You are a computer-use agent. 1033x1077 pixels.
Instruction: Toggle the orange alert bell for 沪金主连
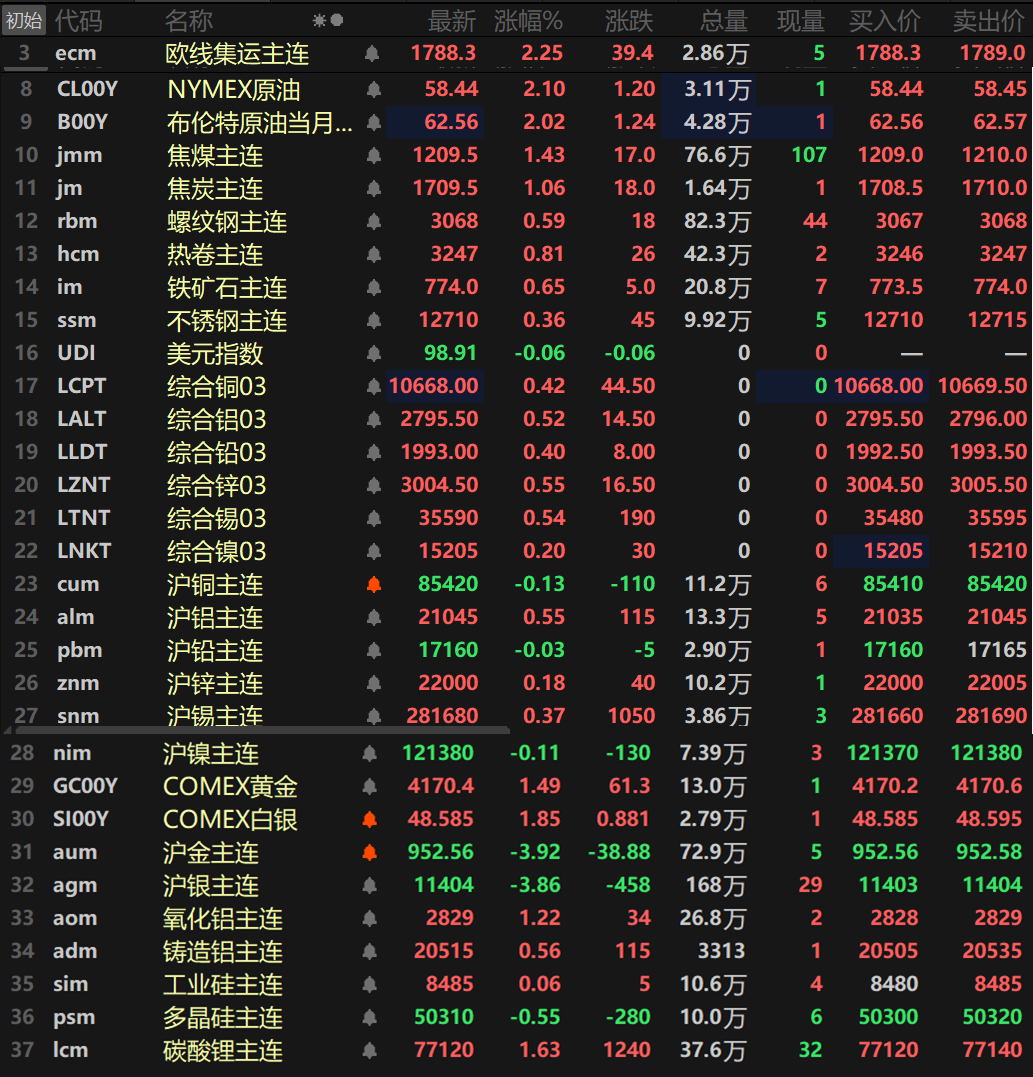[x=370, y=853]
